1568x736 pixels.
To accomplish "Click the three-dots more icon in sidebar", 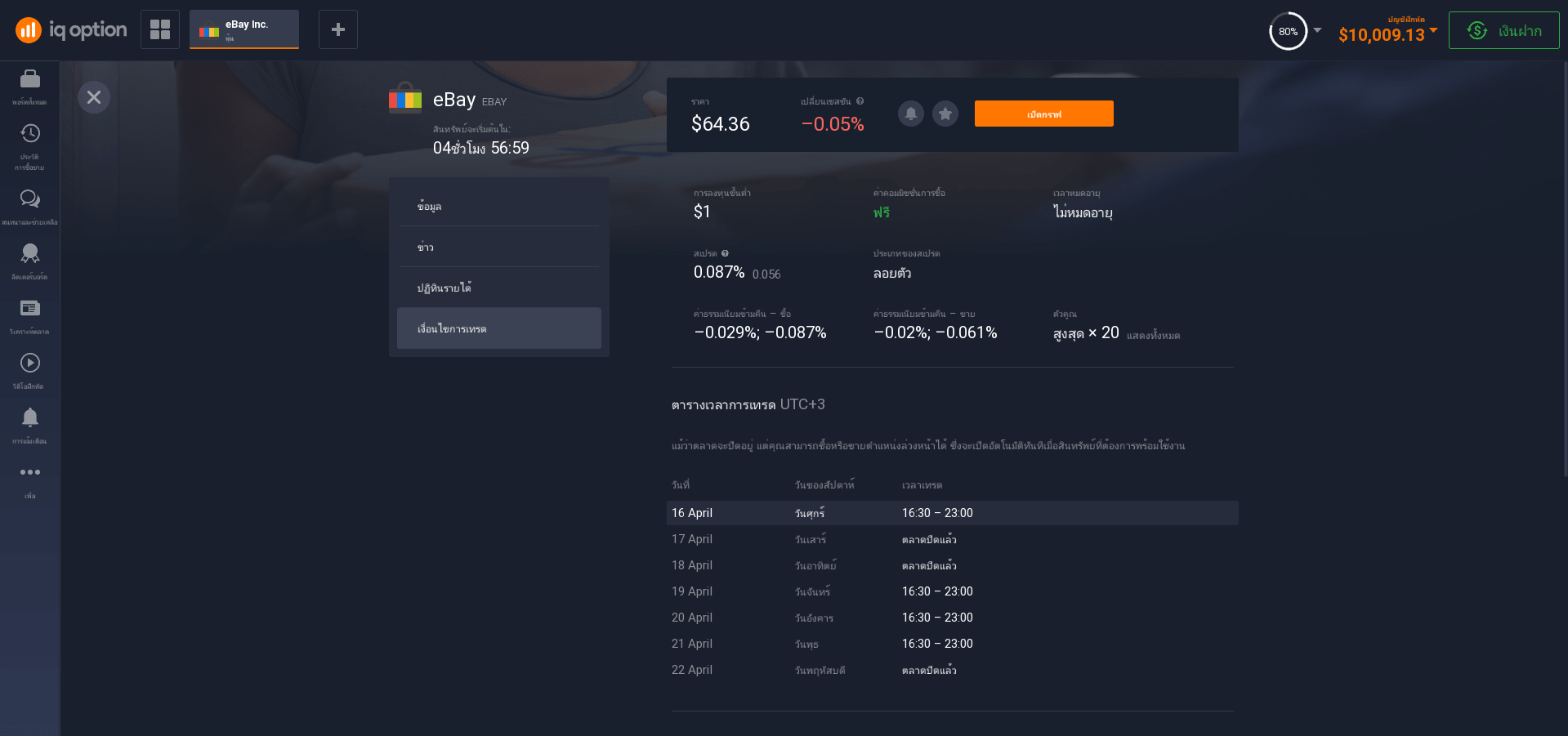I will [30, 472].
